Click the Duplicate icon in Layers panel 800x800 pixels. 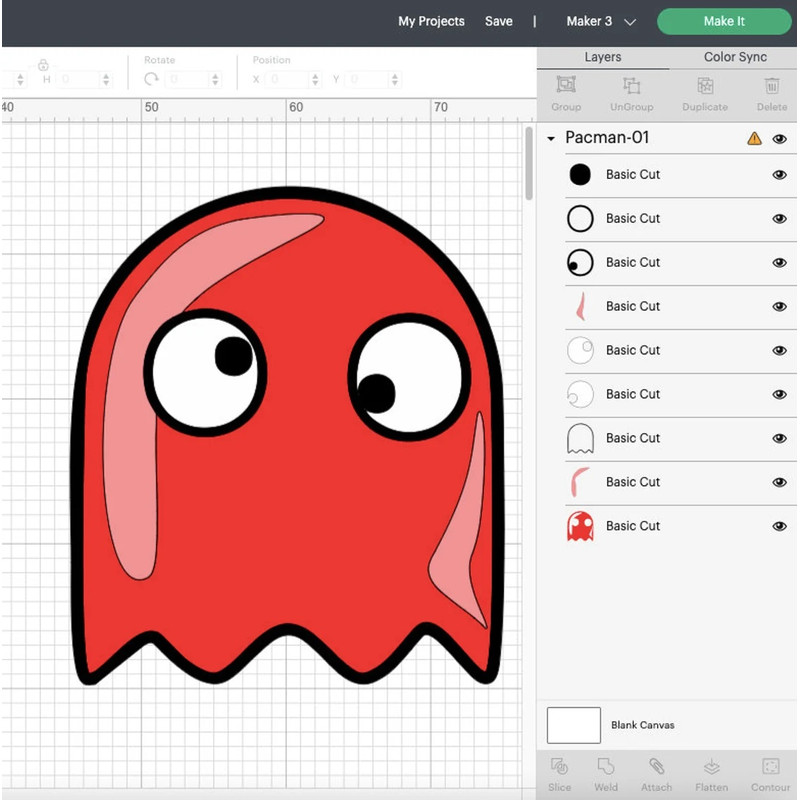[704, 93]
